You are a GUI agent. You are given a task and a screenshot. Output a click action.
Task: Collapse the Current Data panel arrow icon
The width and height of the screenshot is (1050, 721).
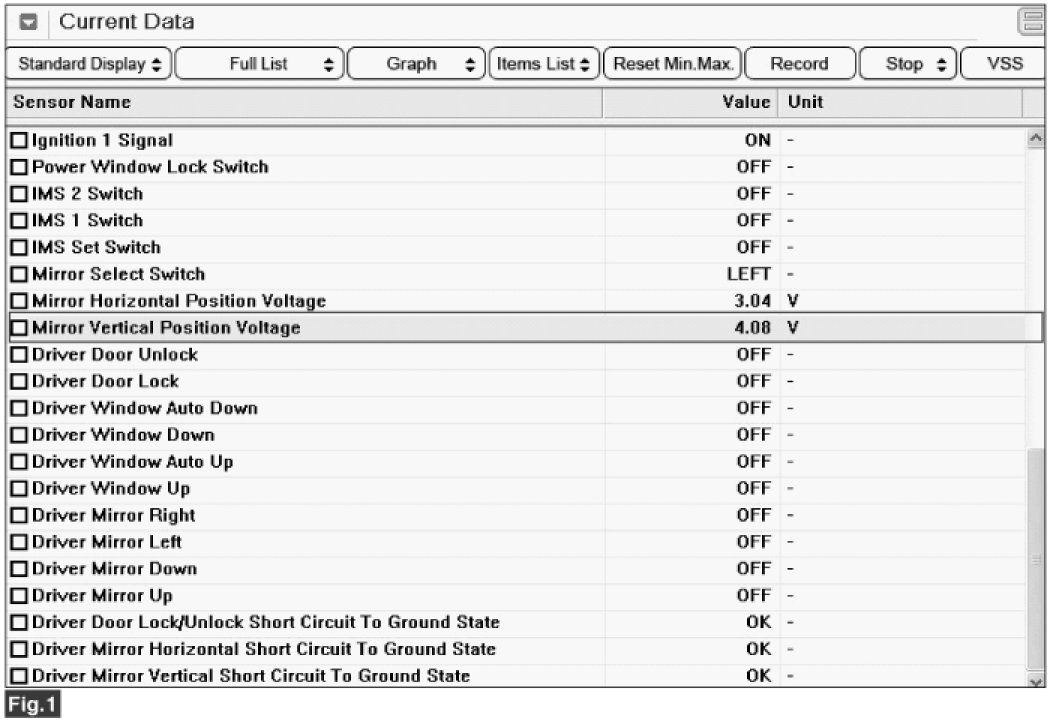pos(29,22)
